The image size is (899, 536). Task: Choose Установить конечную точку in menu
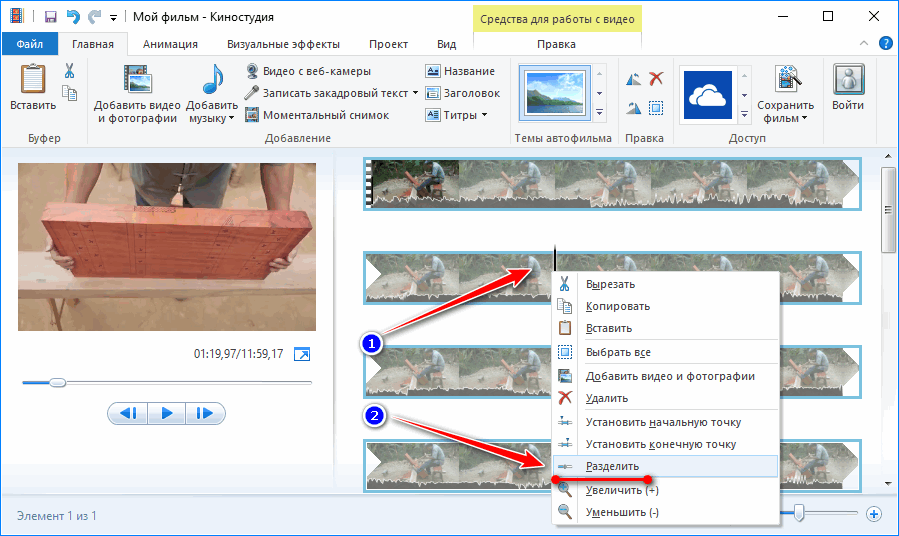click(x=665, y=444)
